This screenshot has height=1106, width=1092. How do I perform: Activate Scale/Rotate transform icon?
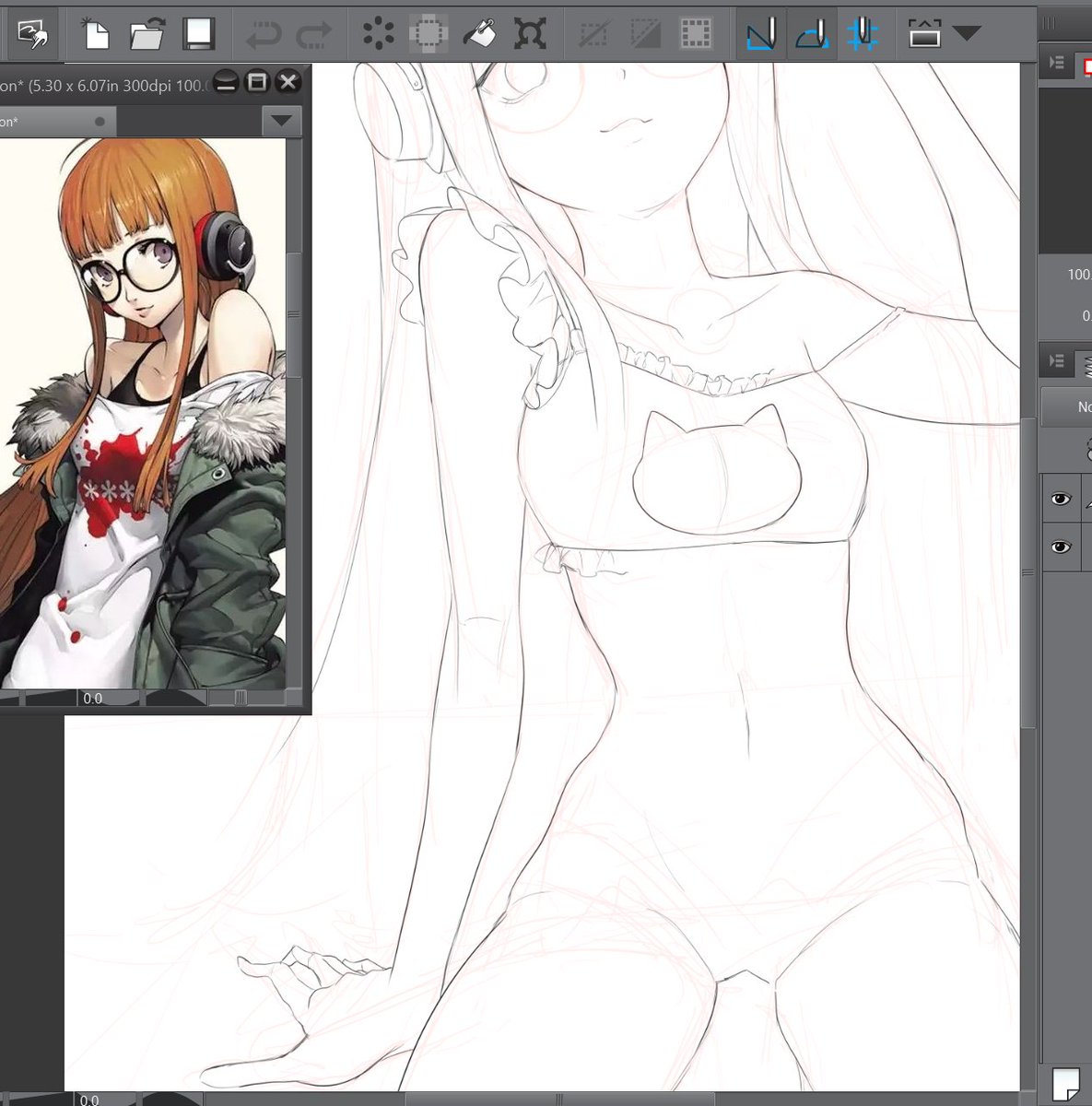pos(530,34)
